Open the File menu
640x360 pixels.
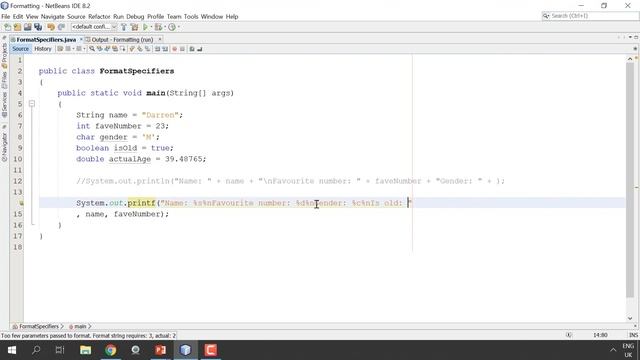(6, 16)
